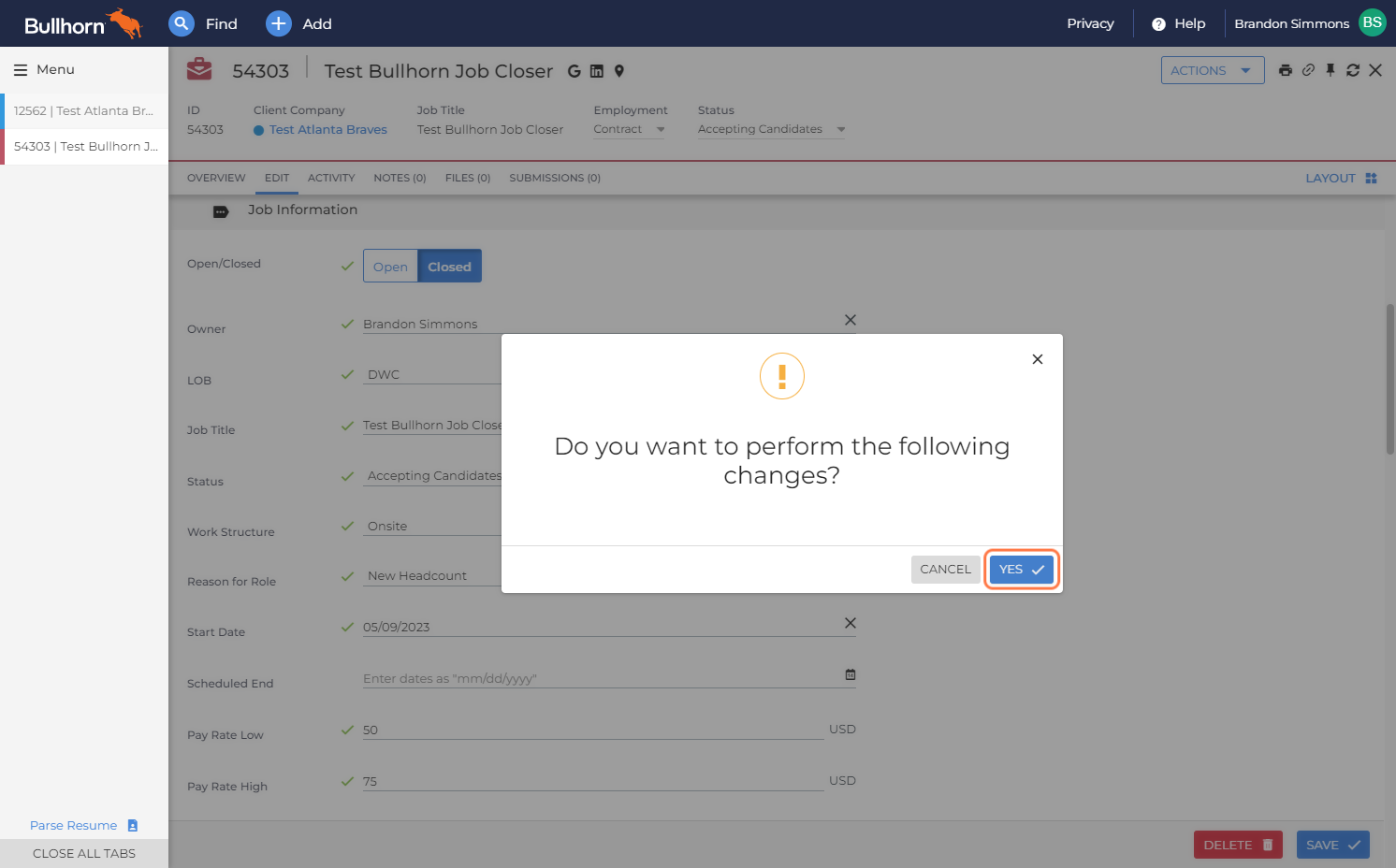Screen dimensions: 1396x868
Task: Confirm changes with YES button
Action: click(x=1021, y=569)
